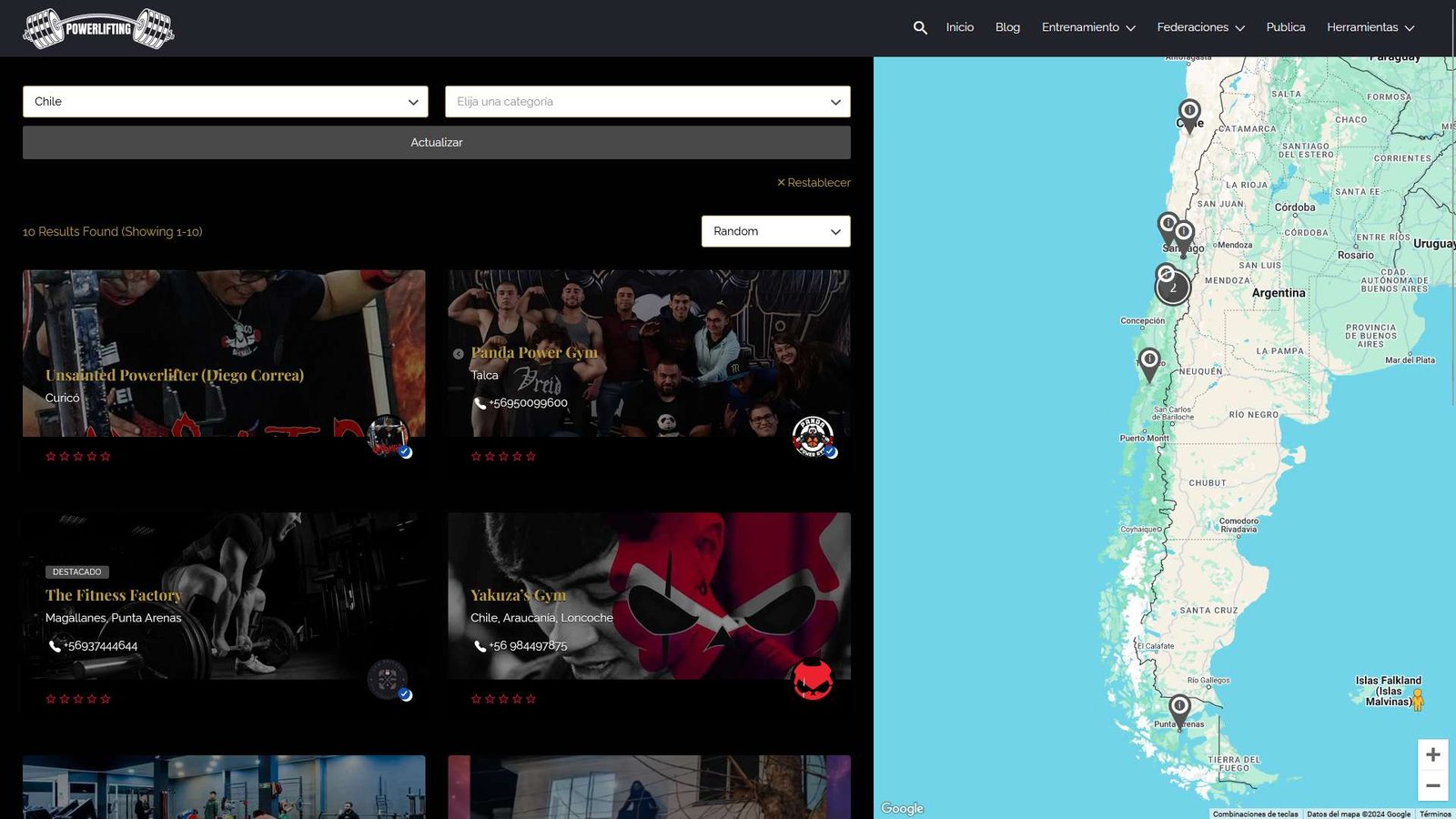This screenshot has height=819, width=1456.
Task: Click the Restablecer reset link
Action: (x=814, y=183)
